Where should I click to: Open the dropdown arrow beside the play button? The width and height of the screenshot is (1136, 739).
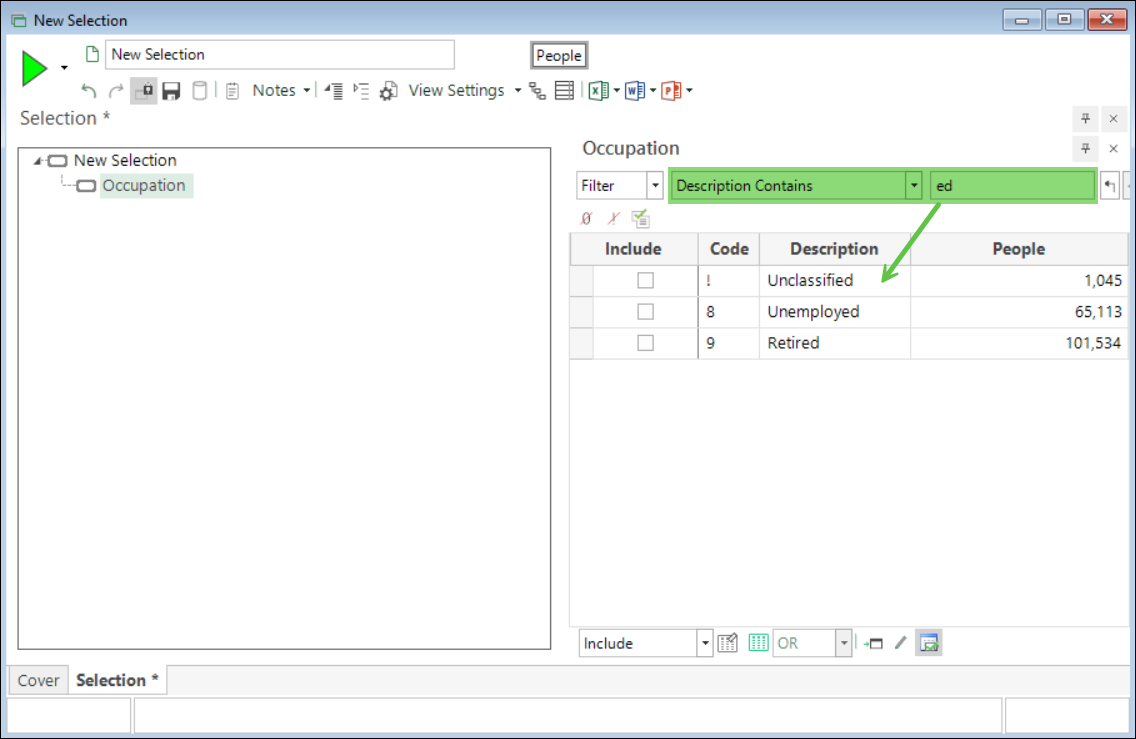pyautogui.click(x=64, y=68)
